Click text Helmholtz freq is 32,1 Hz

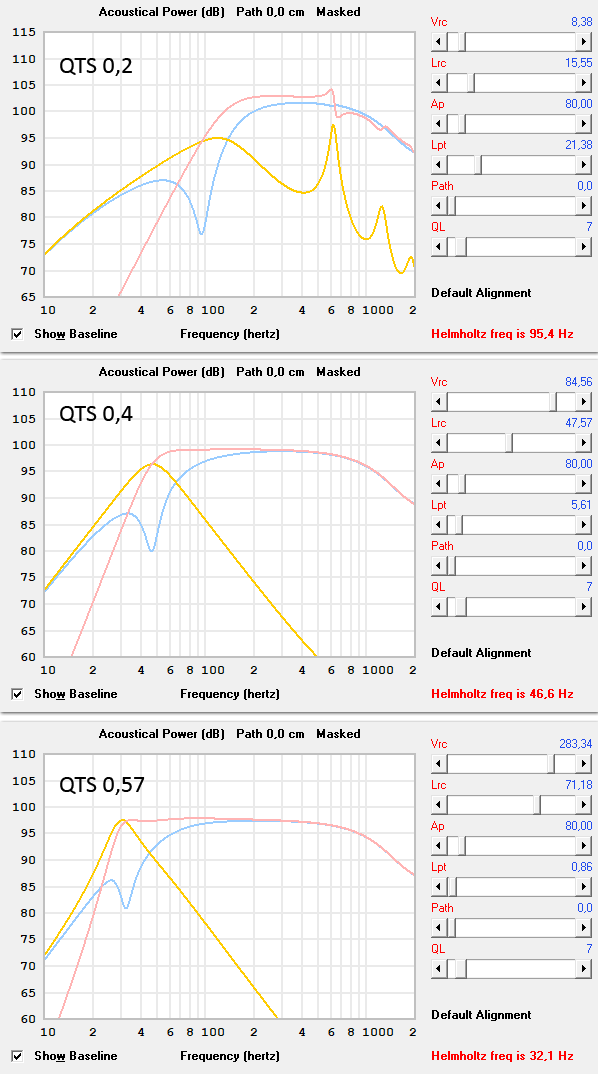coord(502,1056)
